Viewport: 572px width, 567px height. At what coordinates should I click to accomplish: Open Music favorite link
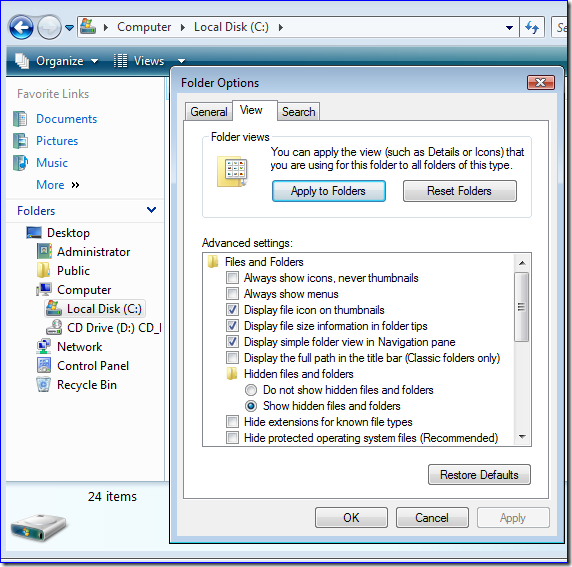point(52,163)
